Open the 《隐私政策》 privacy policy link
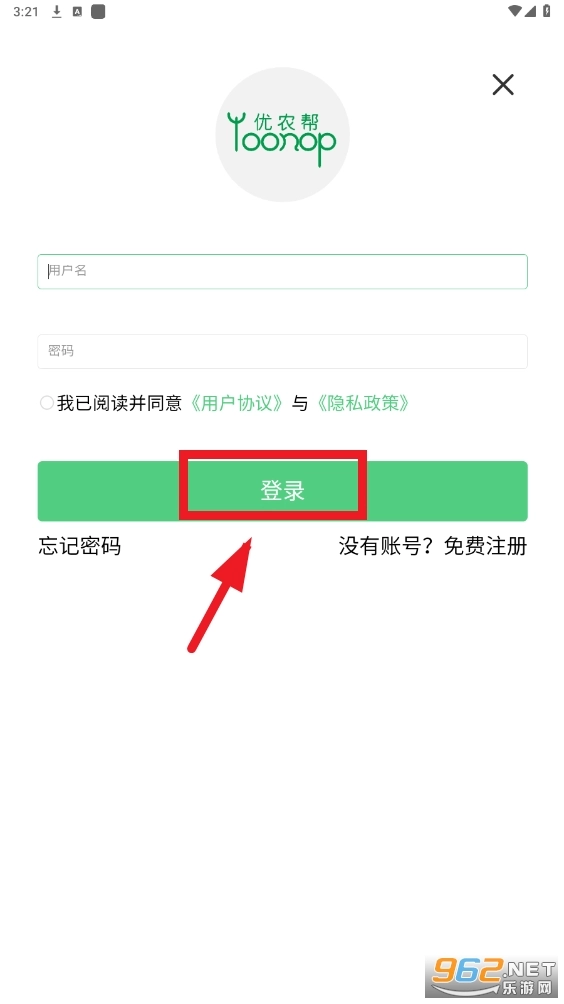This screenshot has width=564, height=1004. (362, 403)
